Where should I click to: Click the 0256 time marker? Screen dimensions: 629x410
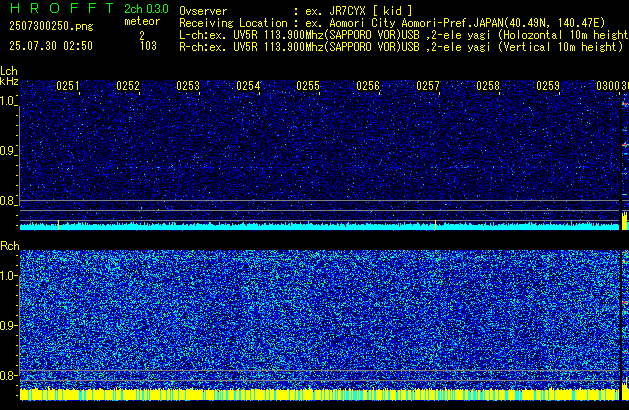tap(368, 86)
